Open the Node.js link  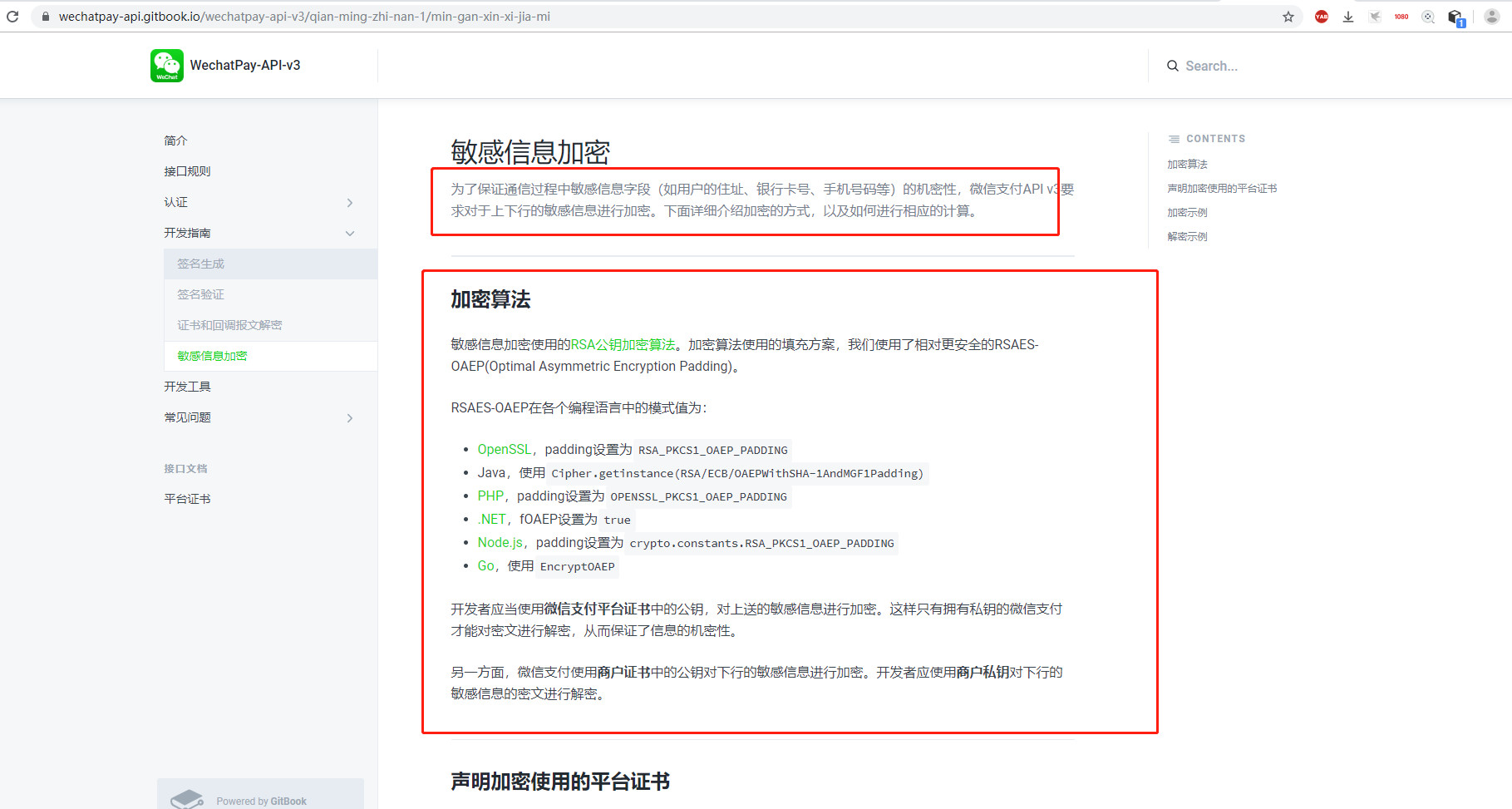(500, 542)
